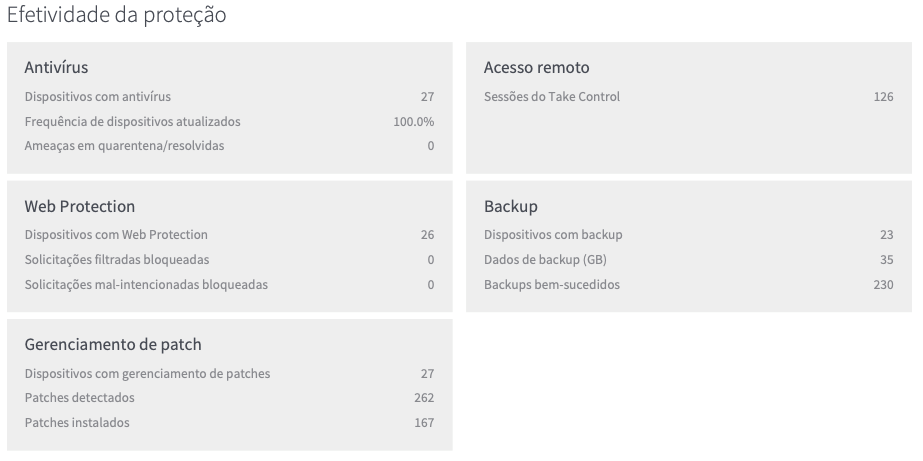Select Ameaças em quarentena/resolvidas row
923x461 pixels.
tap(230, 145)
